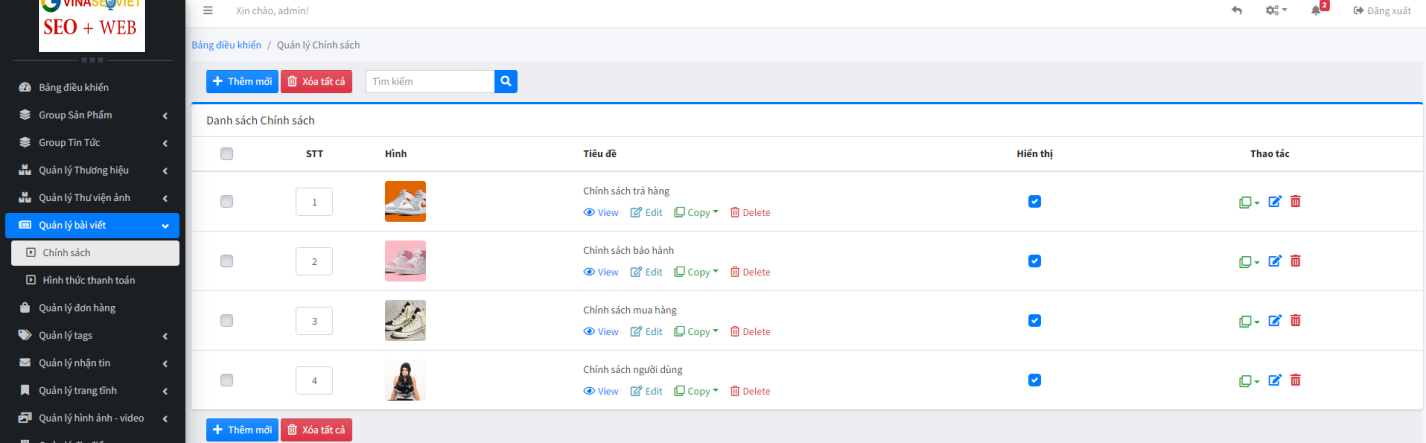Click STT order field with value 1
The width and height of the screenshot is (1426, 443).
[x=314, y=202]
